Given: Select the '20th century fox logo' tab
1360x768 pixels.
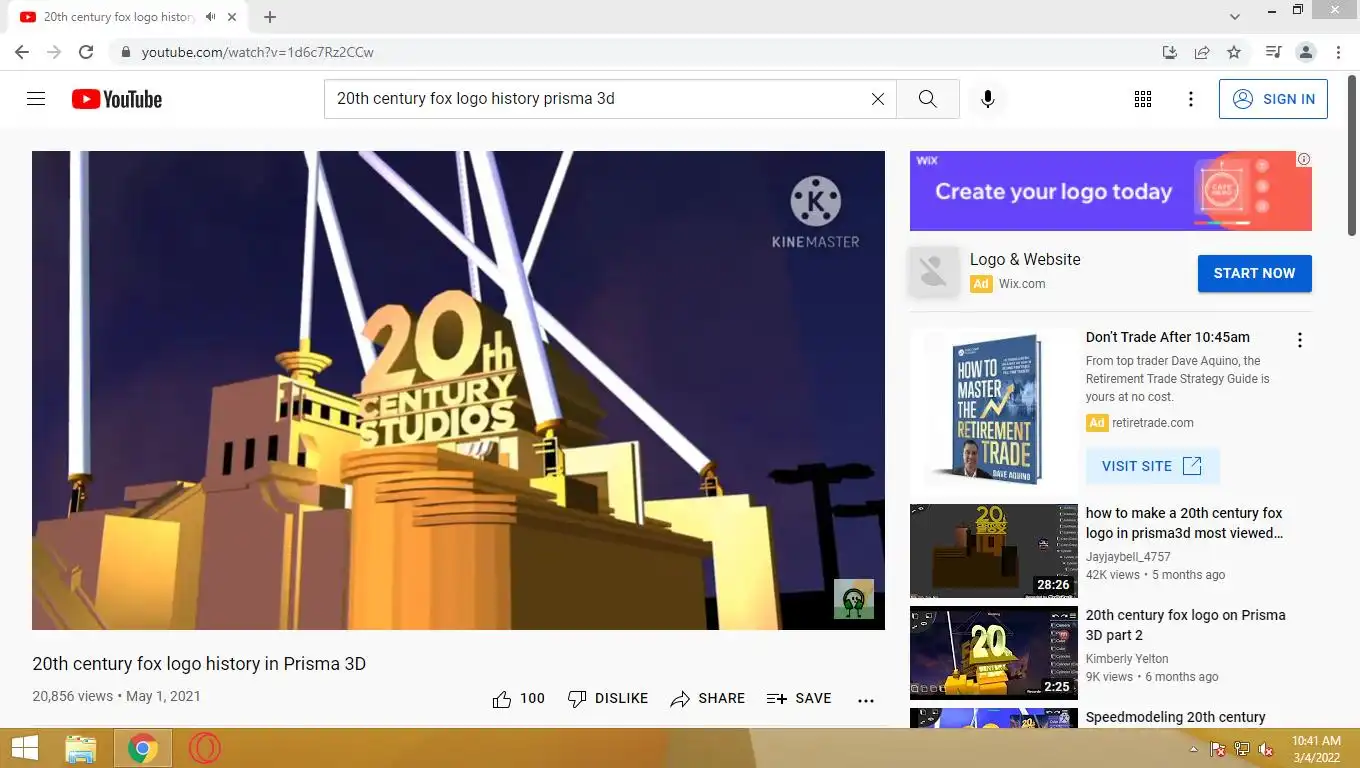Looking at the screenshot, I should [128, 17].
